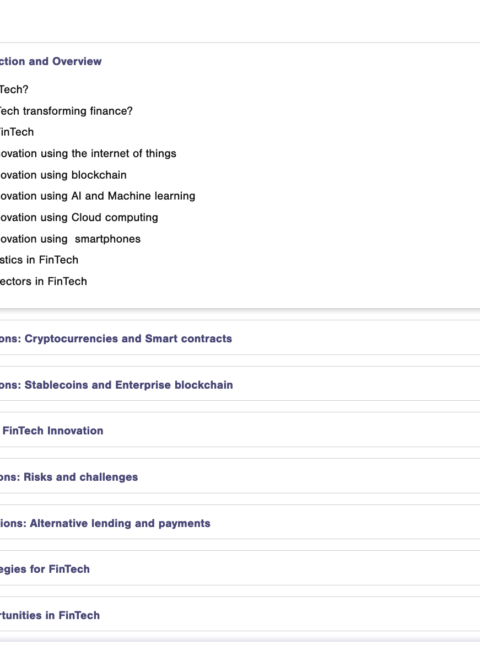Image resolution: width=480 pixels, height=645 pixels.
Task: Expand 'Alternative lending and payments' section
Action: pyautogui.click(x=105, y=523)
